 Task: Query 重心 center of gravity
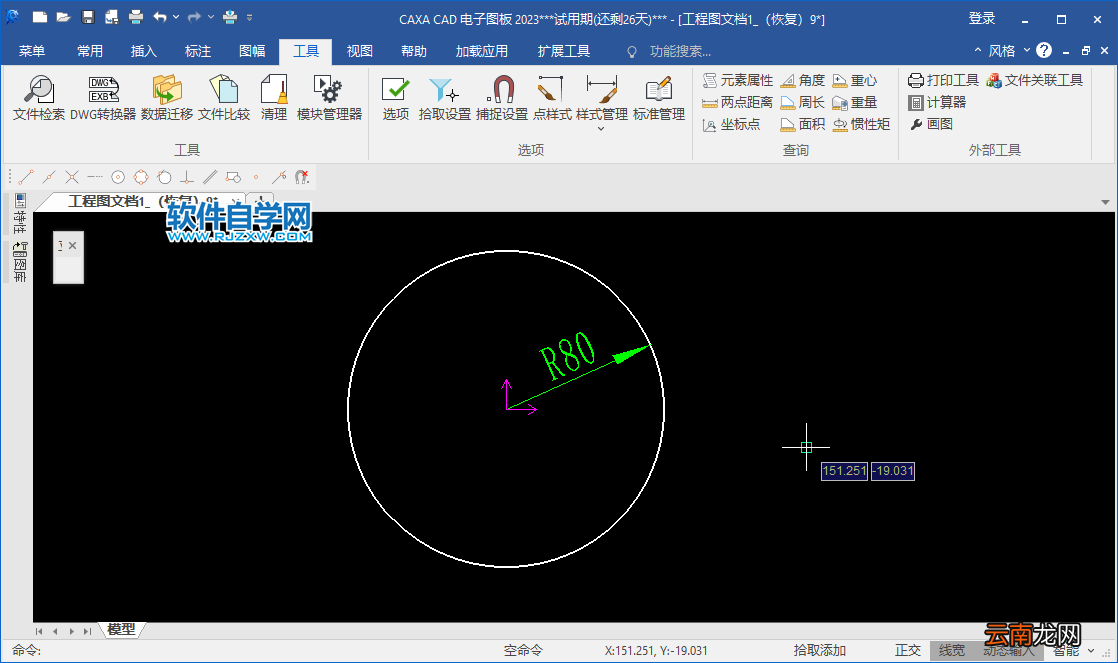[x=854, y=81]
